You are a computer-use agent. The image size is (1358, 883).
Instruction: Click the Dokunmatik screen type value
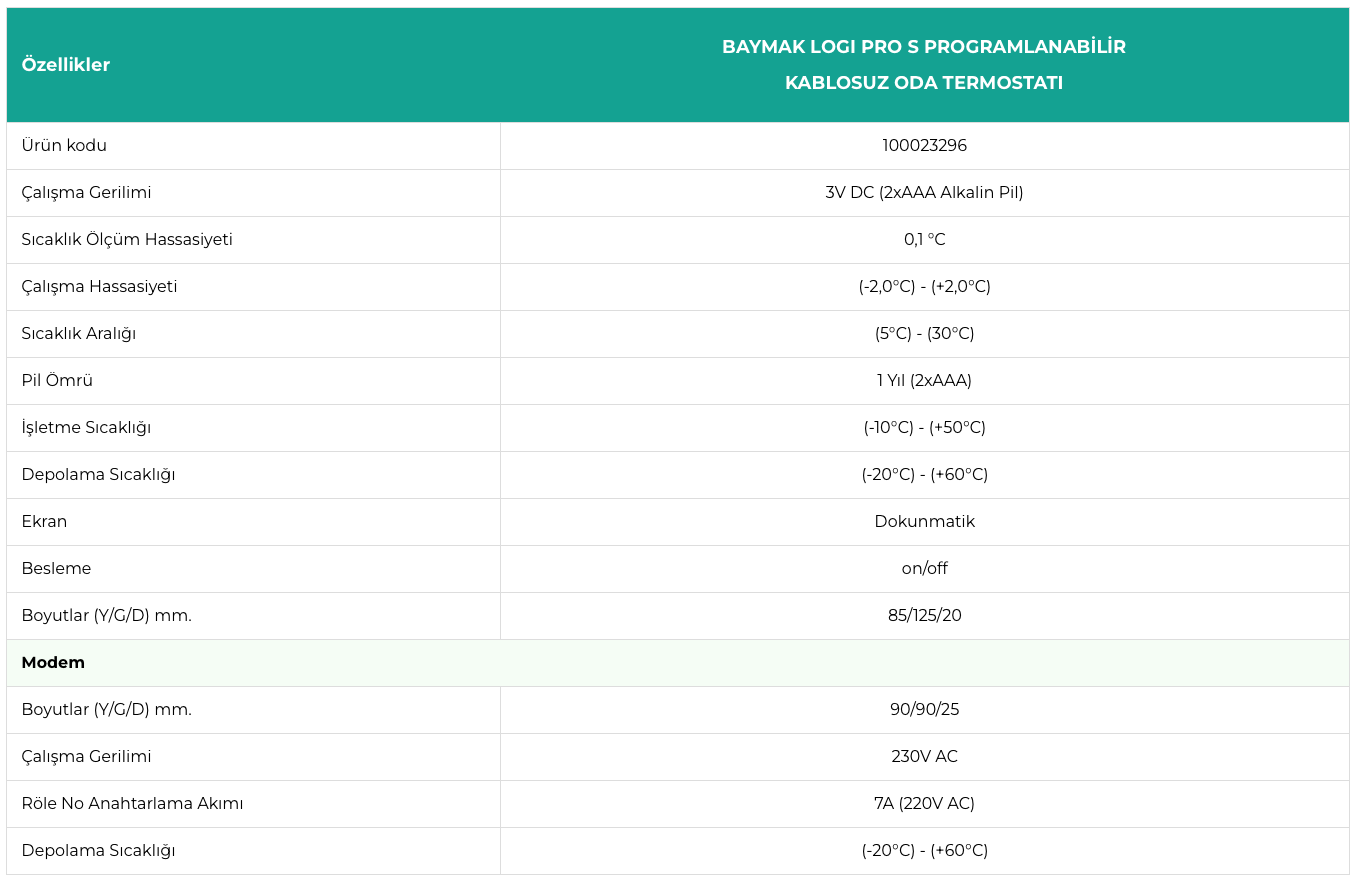click(924, 522)
